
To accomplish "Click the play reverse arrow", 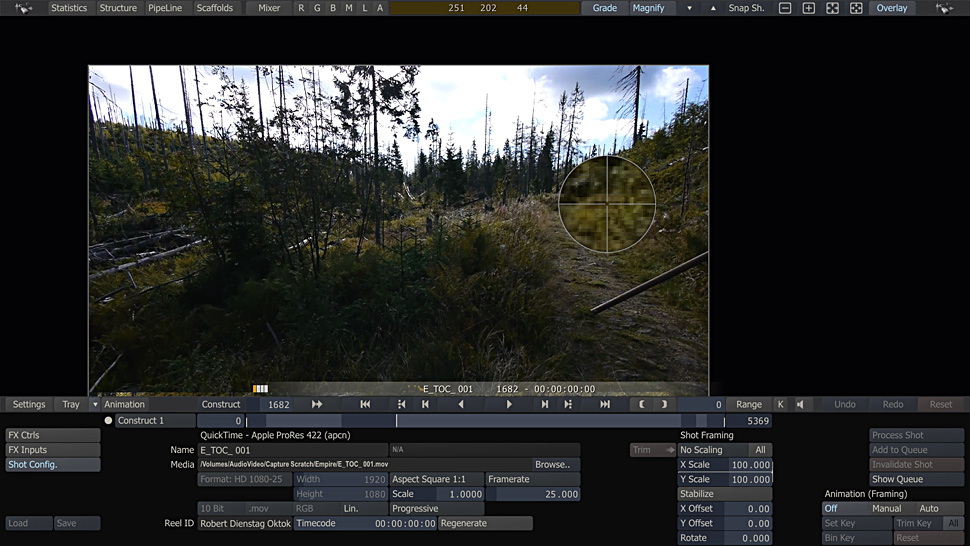I will tap(461, 405).
